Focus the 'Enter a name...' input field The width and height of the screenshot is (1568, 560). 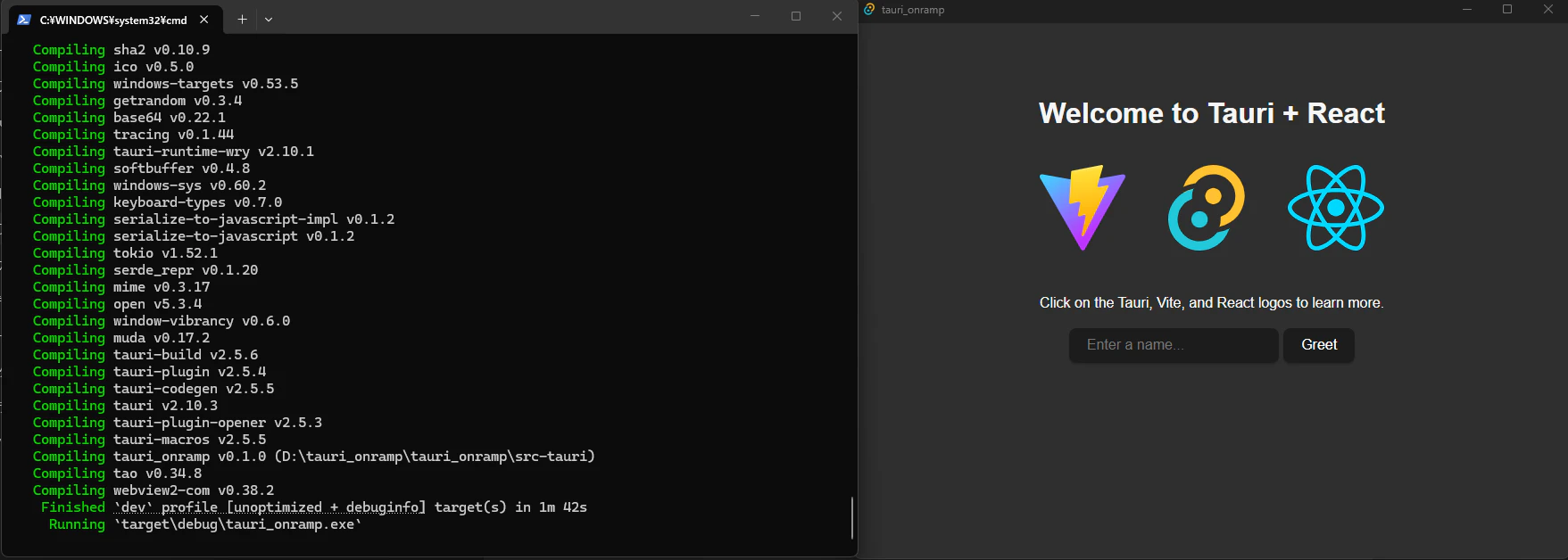[x=1174, y=345]
